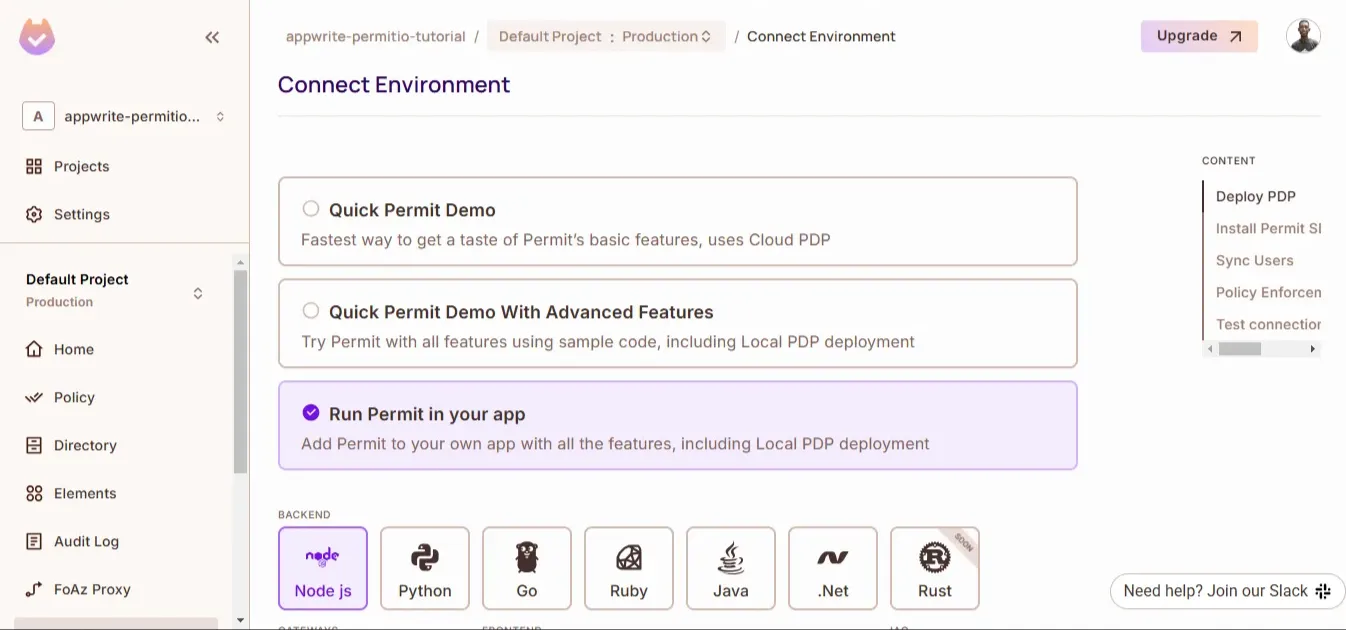This screenshot has width=1346, height=630.
Task: Jump to Deploy PDP content section
Action: tap(1256, 196)
